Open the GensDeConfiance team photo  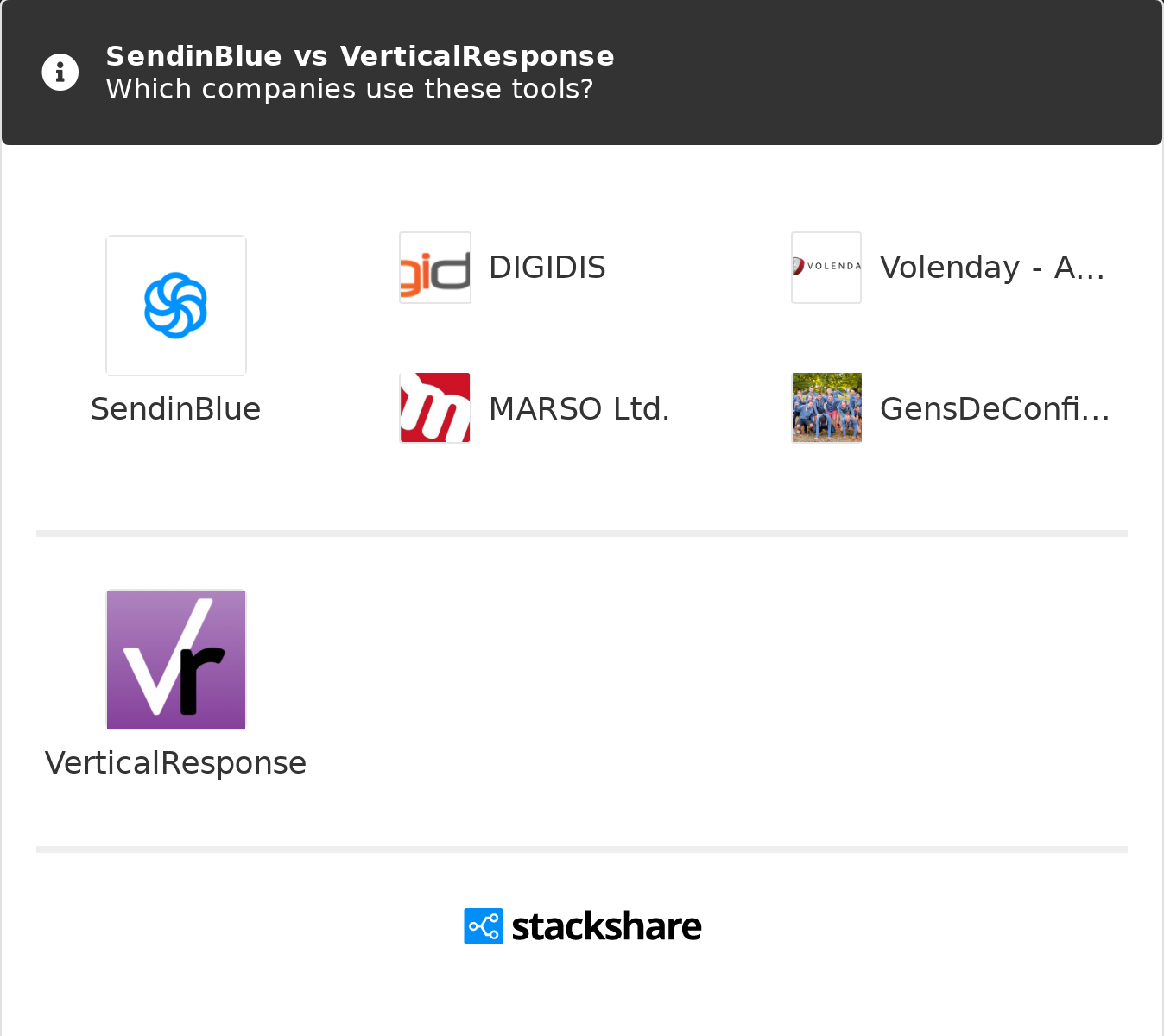826,408
